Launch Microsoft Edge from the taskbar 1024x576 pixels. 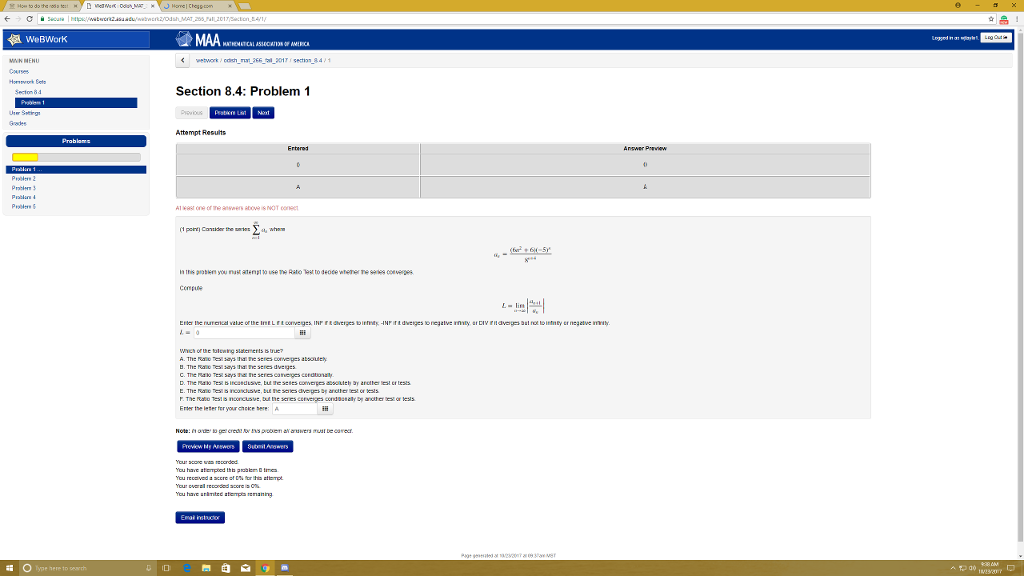coord(186,568)
